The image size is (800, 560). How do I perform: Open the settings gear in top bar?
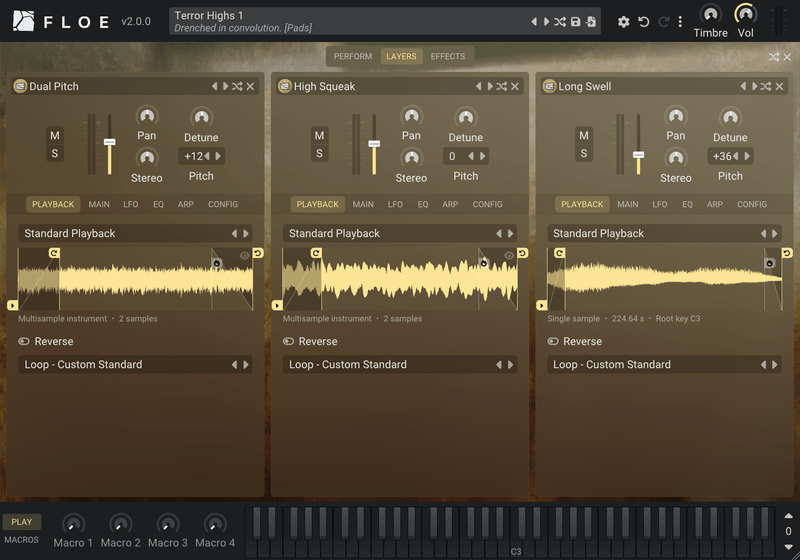[623, 21]
